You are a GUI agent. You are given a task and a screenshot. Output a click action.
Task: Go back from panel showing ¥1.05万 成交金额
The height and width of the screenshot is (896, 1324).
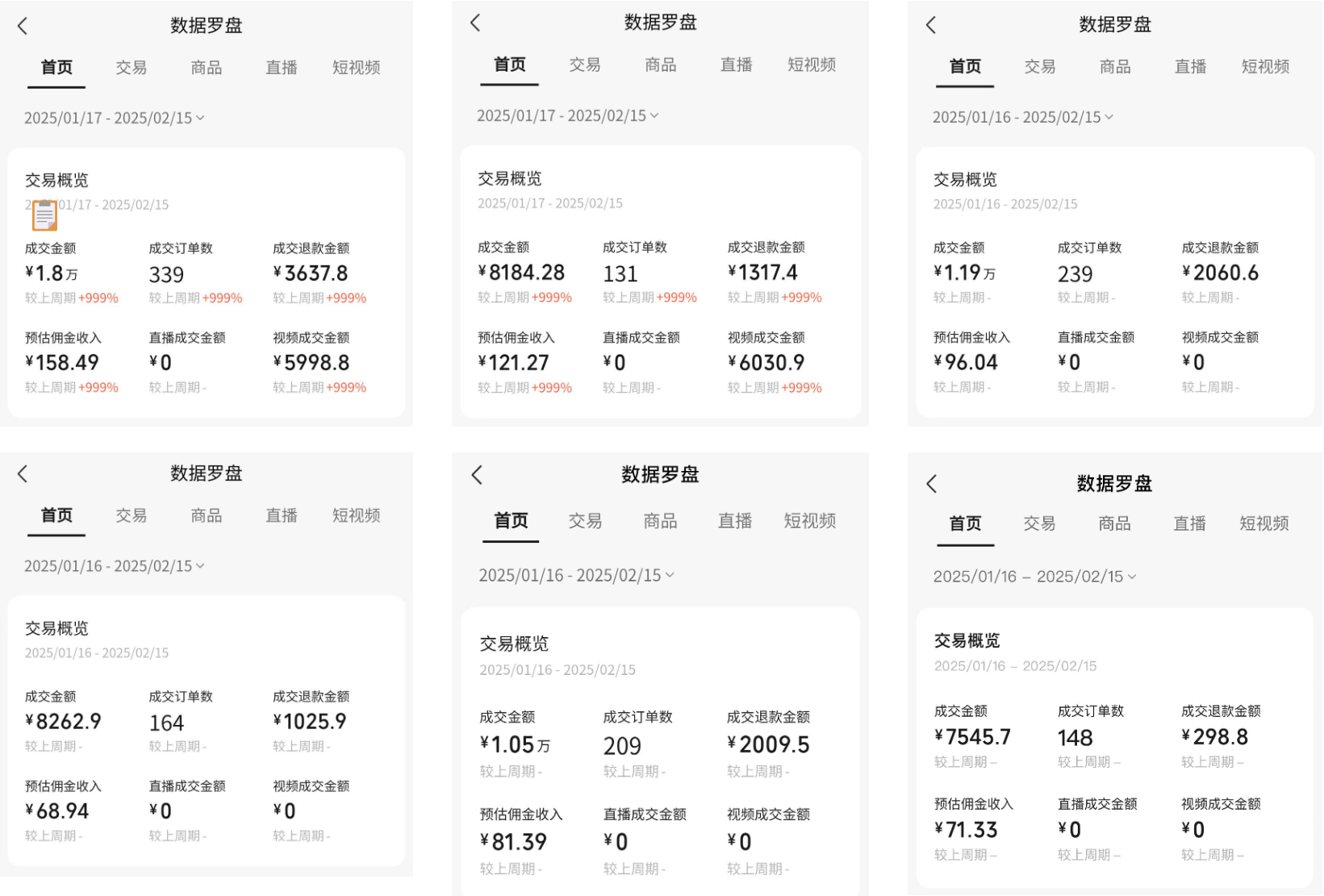click(477, 475)
